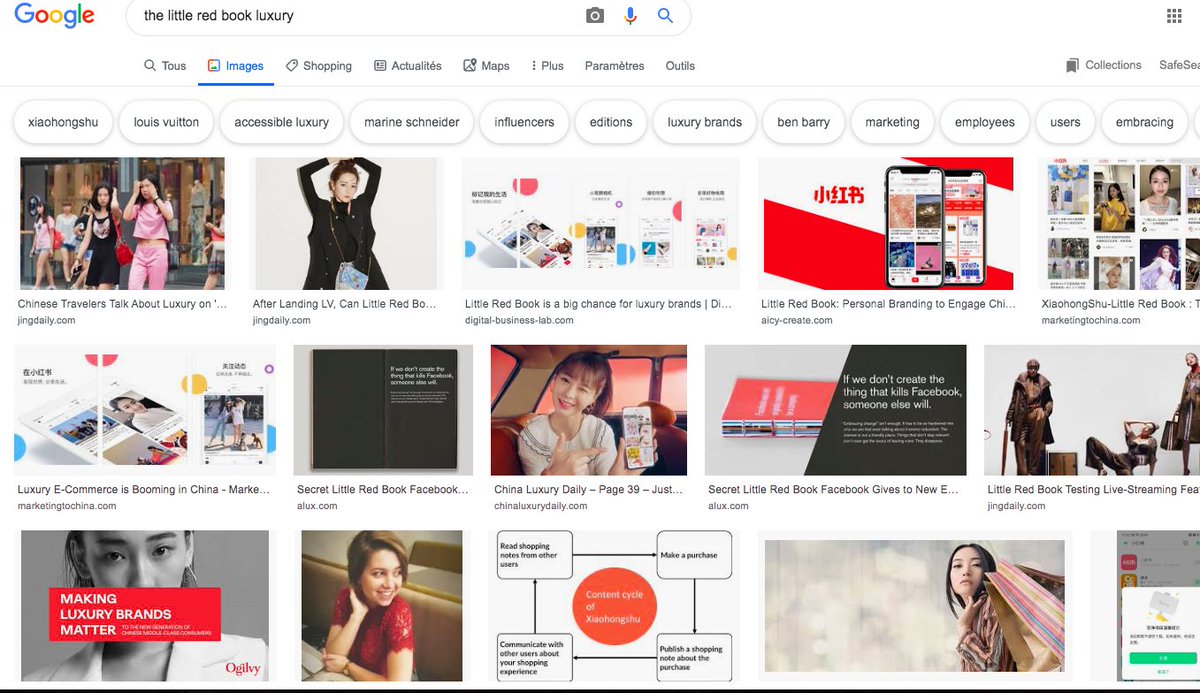1200x693 pixels.
Task: Start voice search with microphone icon
Action: pos(630,15)
